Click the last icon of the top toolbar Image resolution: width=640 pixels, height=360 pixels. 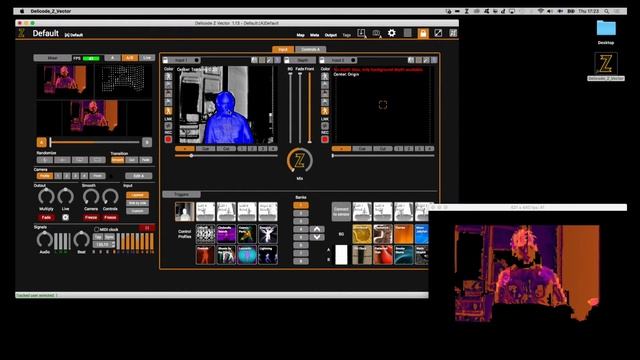point(453,33)
